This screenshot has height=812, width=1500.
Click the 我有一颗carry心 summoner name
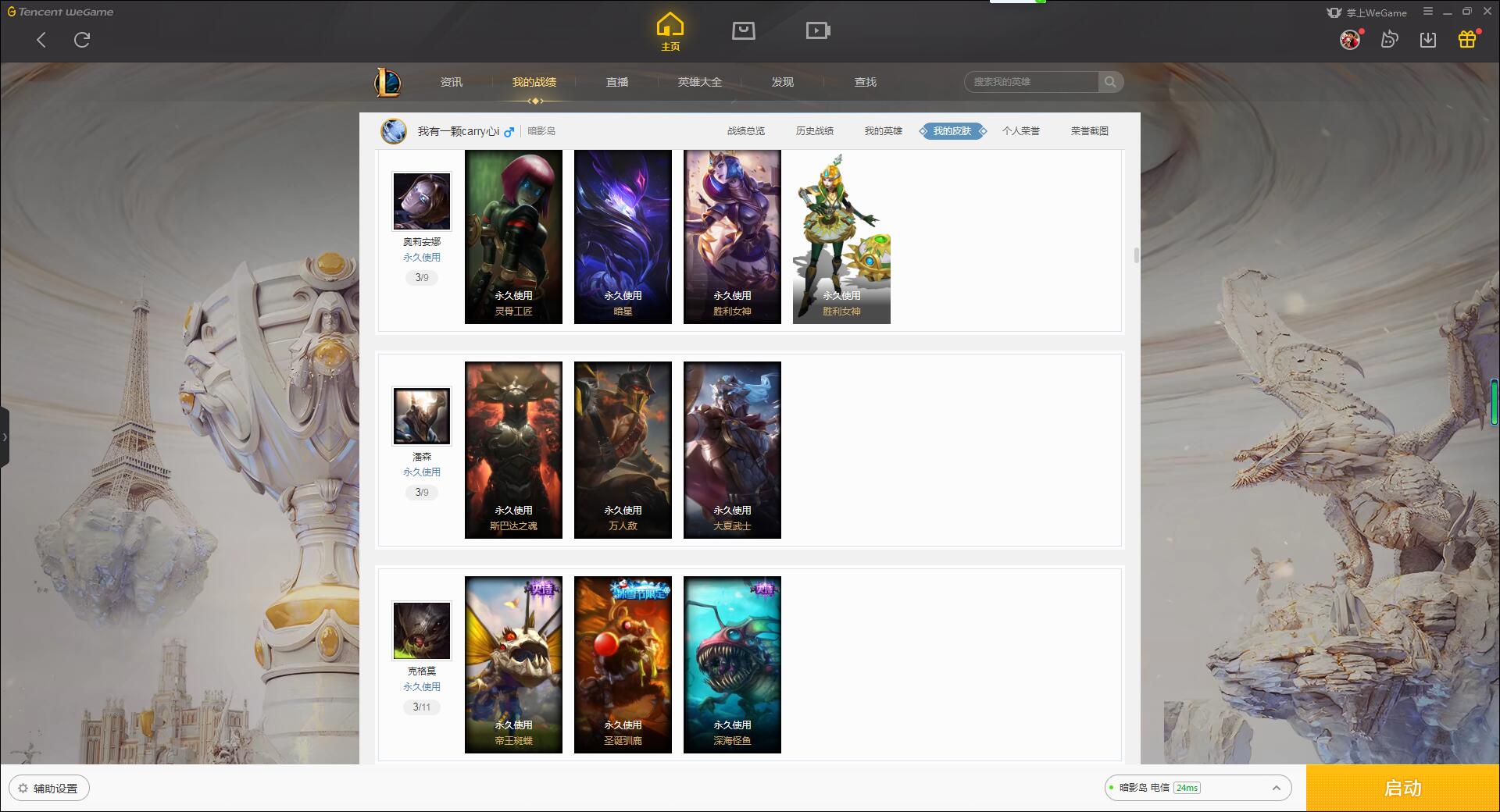tap(458, 131)
